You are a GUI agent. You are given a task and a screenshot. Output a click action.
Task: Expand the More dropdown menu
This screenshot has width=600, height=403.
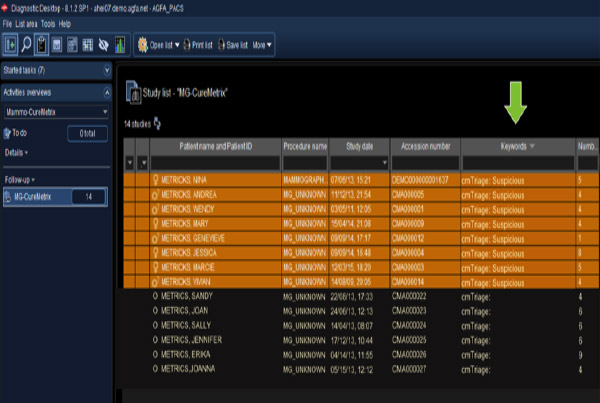[262, 45]
